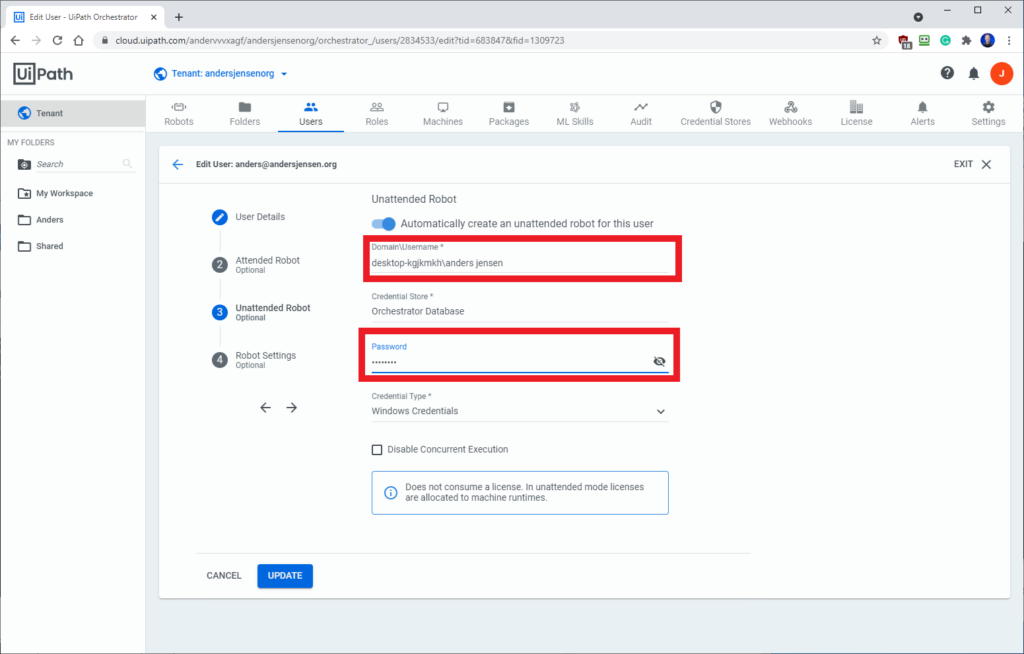
Task: Open the Packages tab
Action: click(x=508, y=114)
